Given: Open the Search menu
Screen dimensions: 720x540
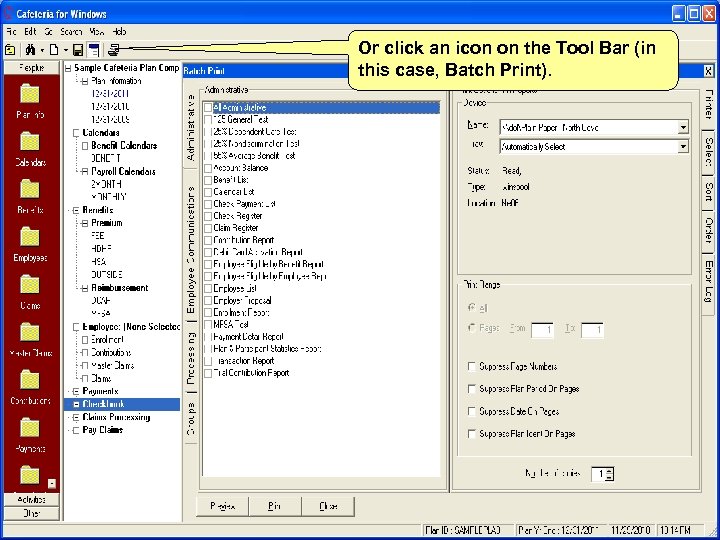Looking at the screenshot, I should [71, 32].
